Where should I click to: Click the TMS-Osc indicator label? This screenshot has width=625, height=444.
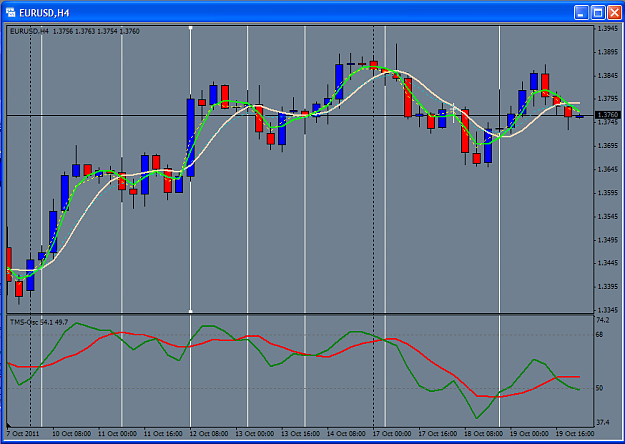tap(39, 322)
